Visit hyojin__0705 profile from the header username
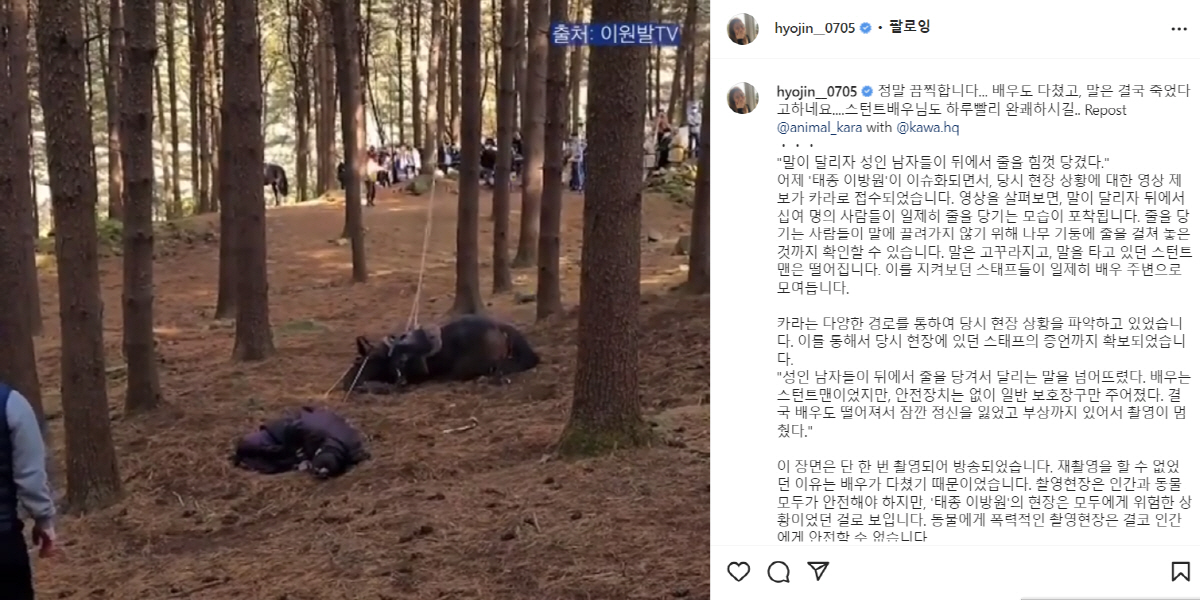 (815, 28)
